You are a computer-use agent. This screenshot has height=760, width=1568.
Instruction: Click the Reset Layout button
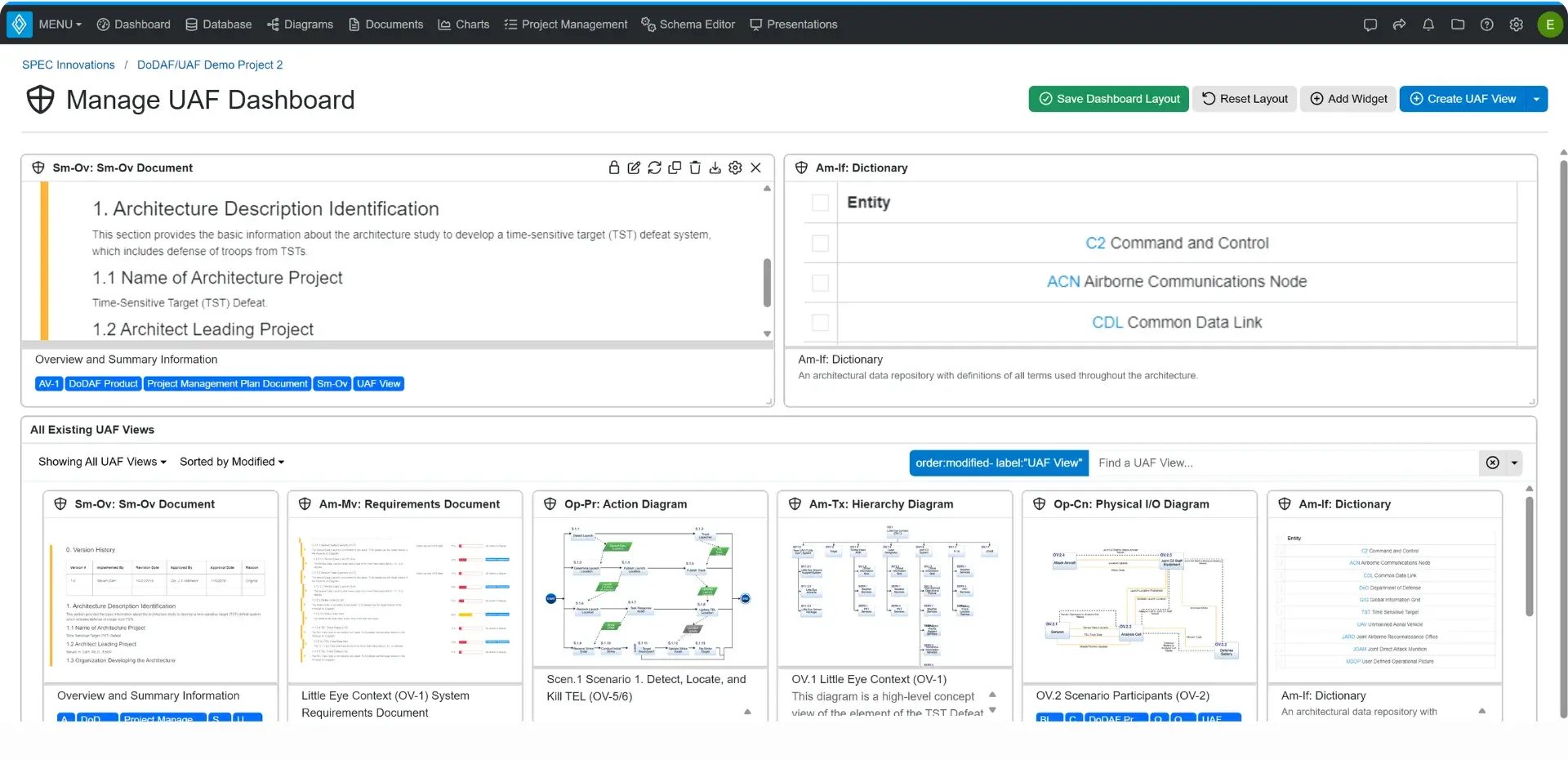coord(1245,99)
